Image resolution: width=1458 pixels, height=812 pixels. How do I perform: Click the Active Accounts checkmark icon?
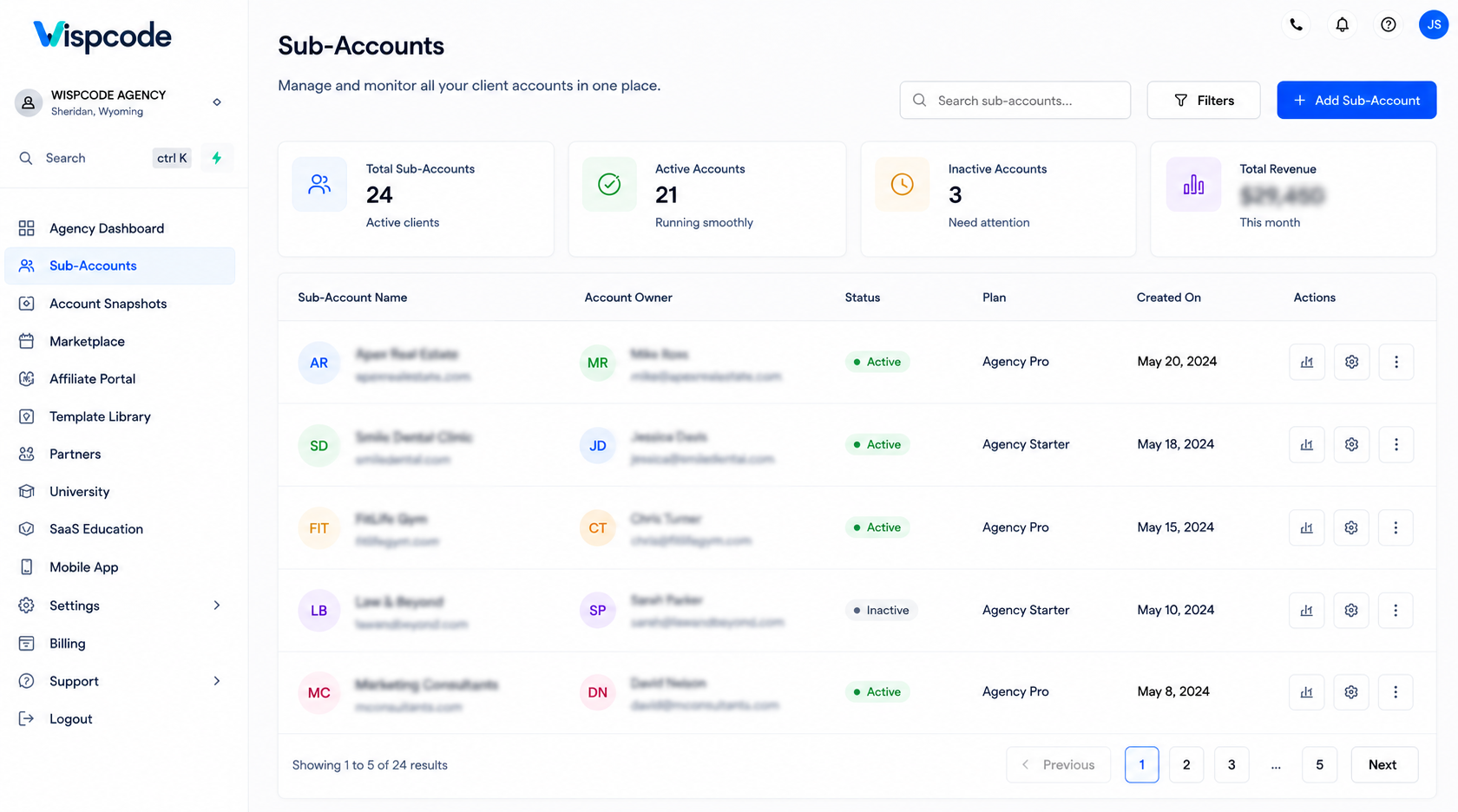[x=609, y=184]
